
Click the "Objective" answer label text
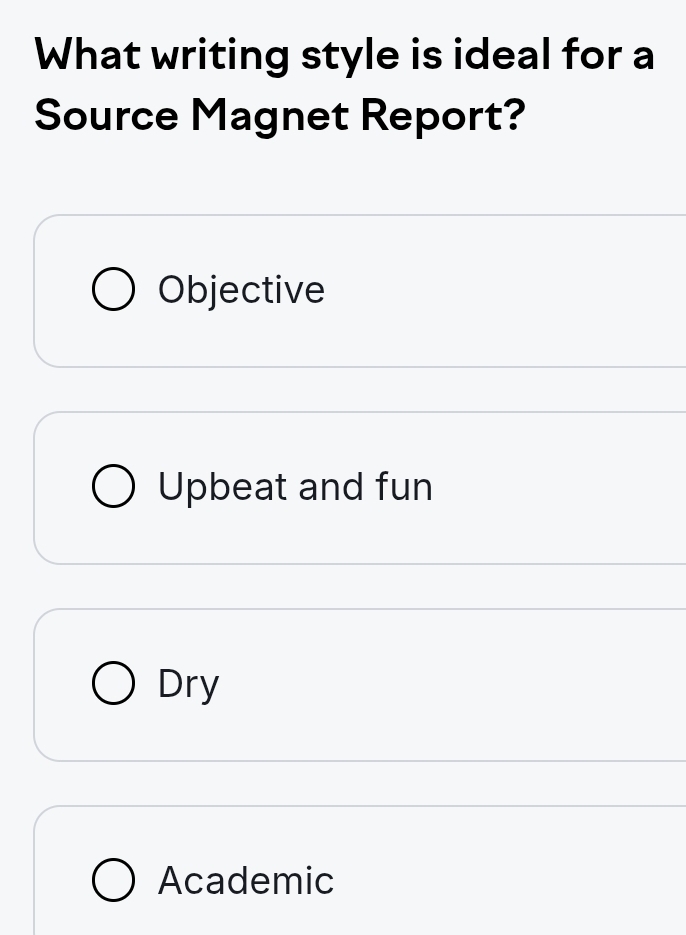[x=241, y=291]
